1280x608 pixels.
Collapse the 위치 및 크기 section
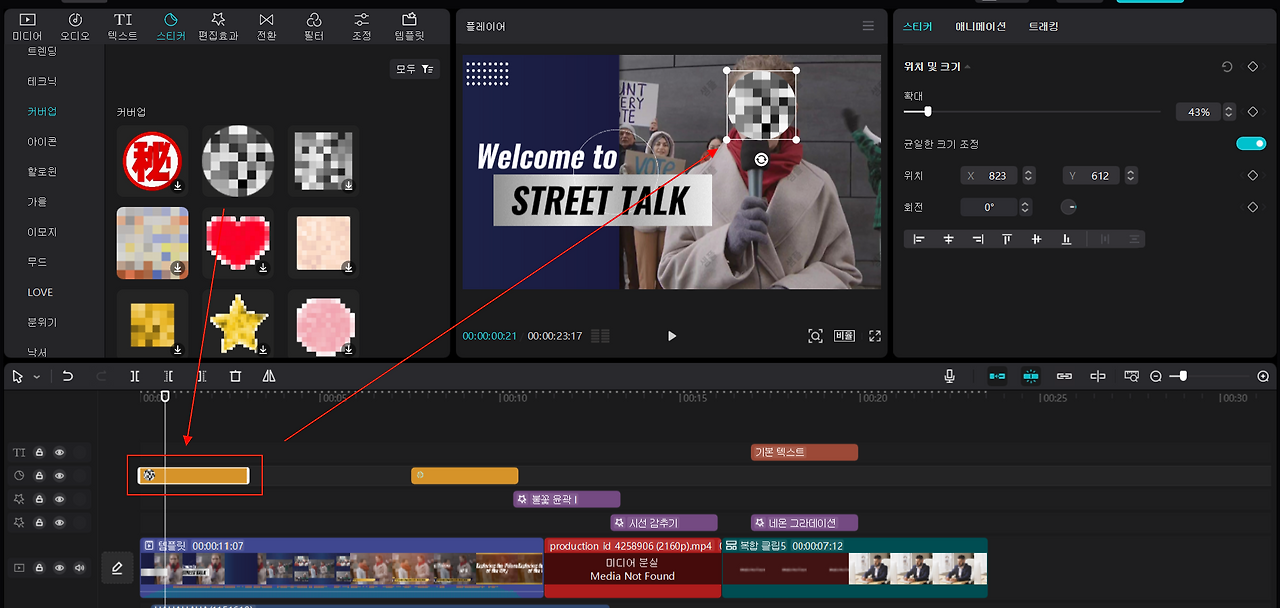(967, 67)
